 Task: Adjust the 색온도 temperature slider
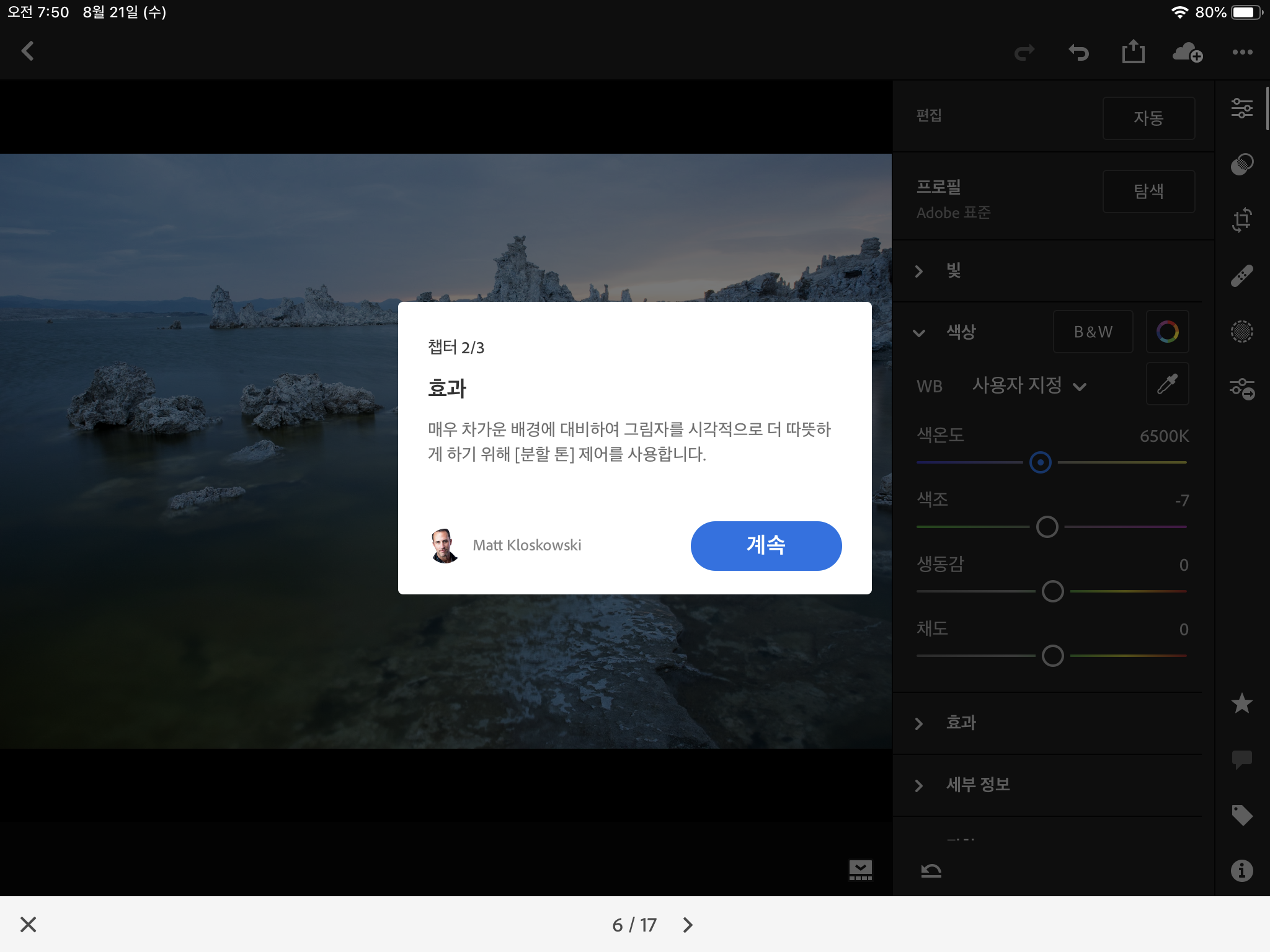pos(1041,462)
